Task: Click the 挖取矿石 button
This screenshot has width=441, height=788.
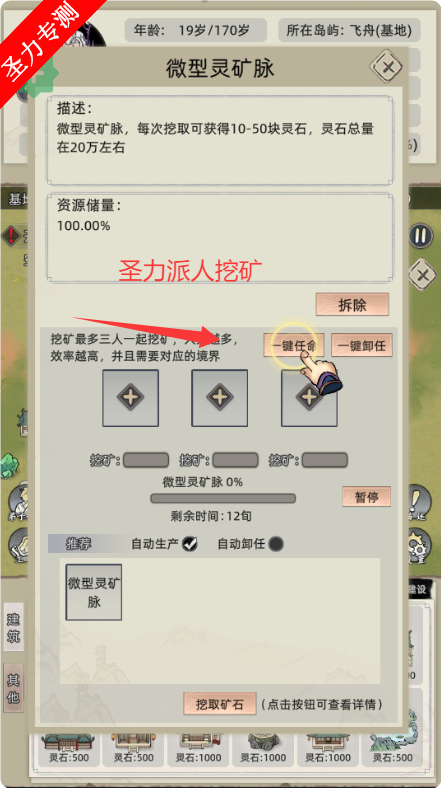Action: [x=219, y=704]
